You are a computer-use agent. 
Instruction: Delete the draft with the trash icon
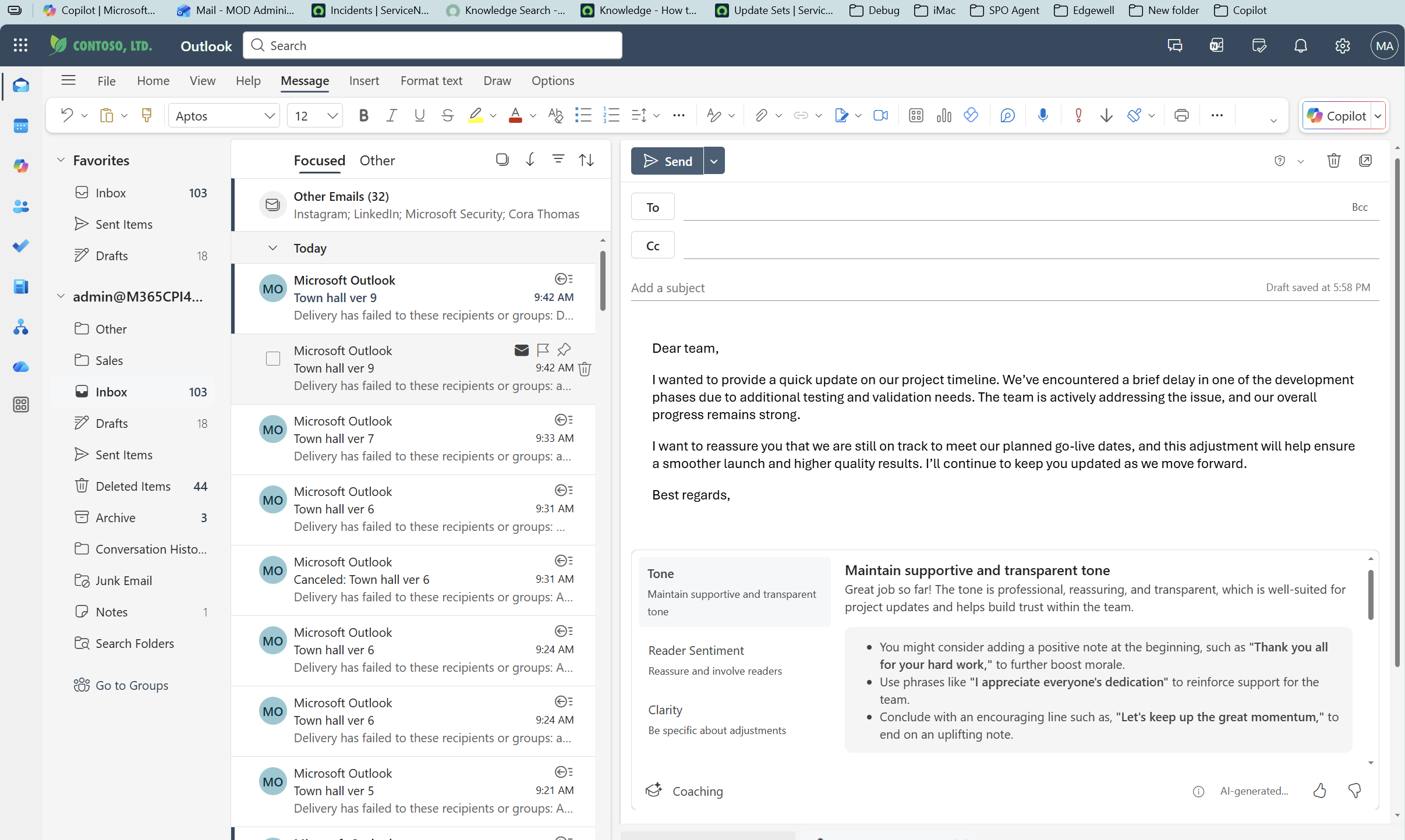[1333, 161]
